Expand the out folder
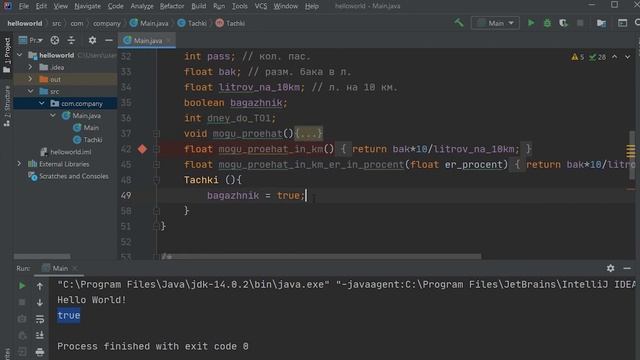This screenshot has height=360, width=640. (x=30, y=79)
